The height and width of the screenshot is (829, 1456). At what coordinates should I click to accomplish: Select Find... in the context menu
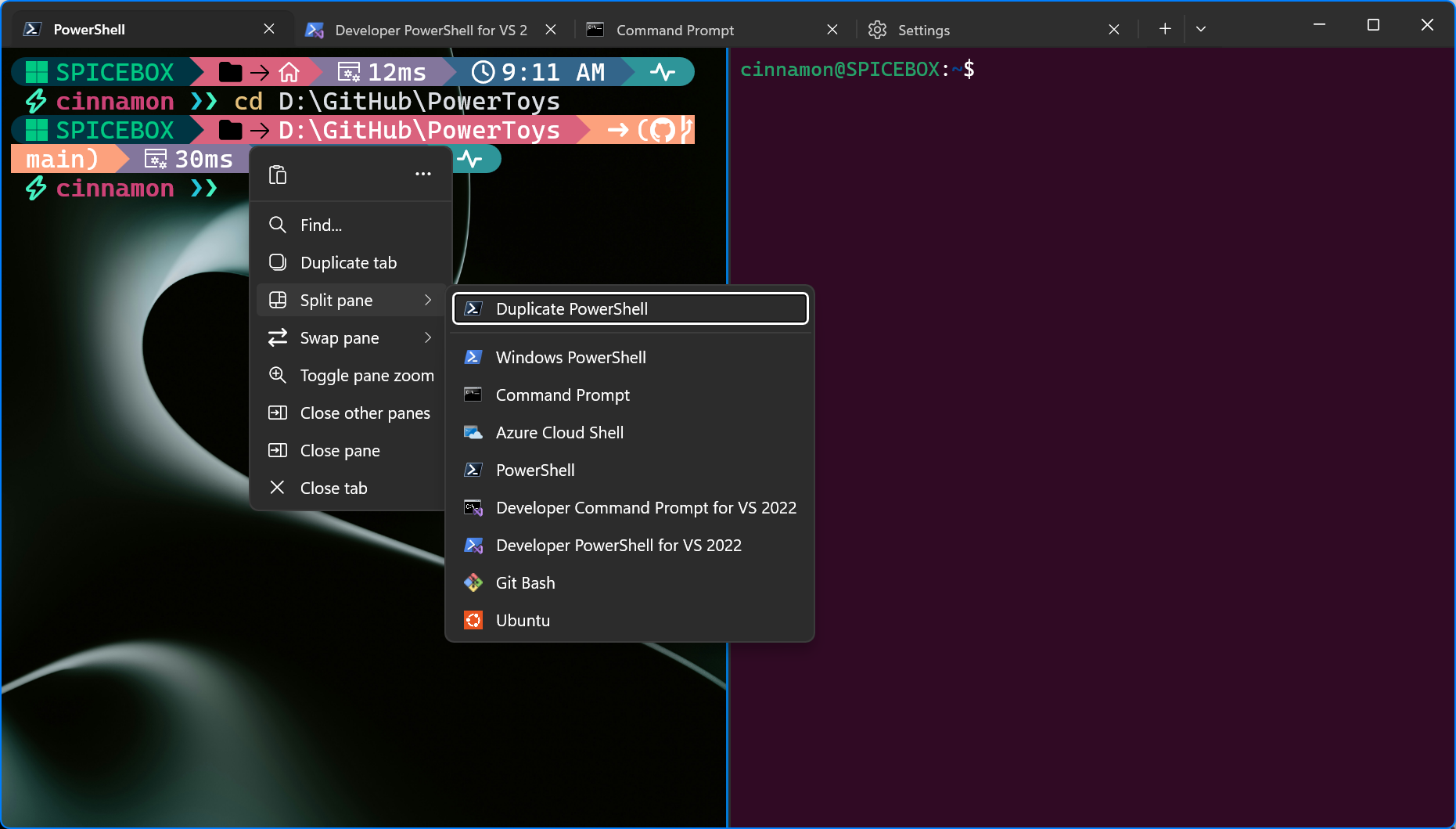351,225
